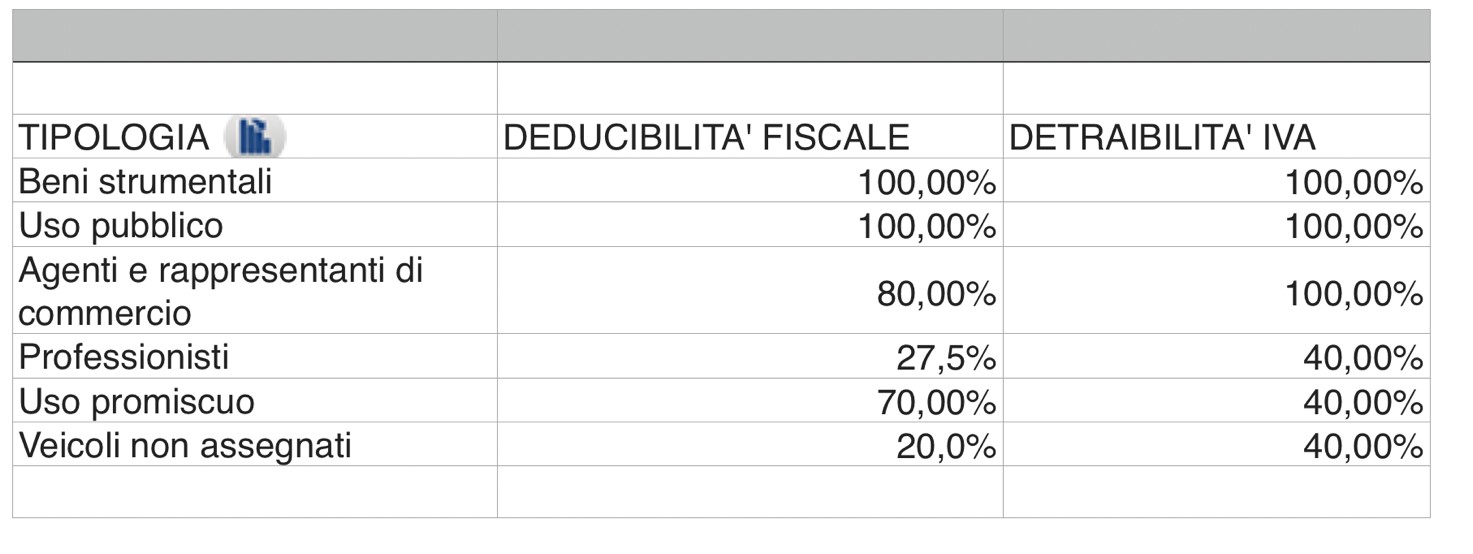Select the Professionisti cell
The image size is (1473, 554).
255,356
